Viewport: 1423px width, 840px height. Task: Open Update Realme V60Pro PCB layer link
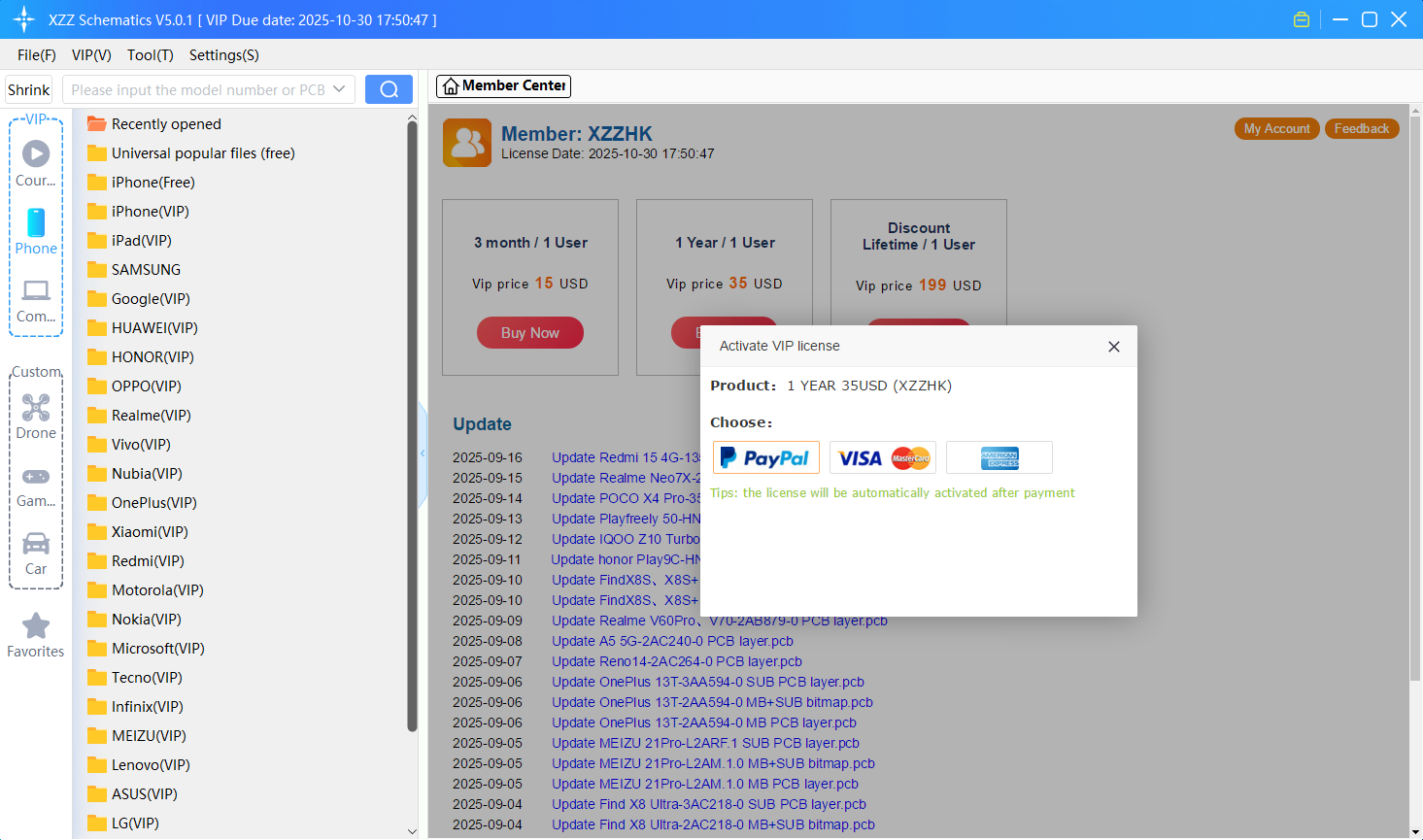click(720, 621)
